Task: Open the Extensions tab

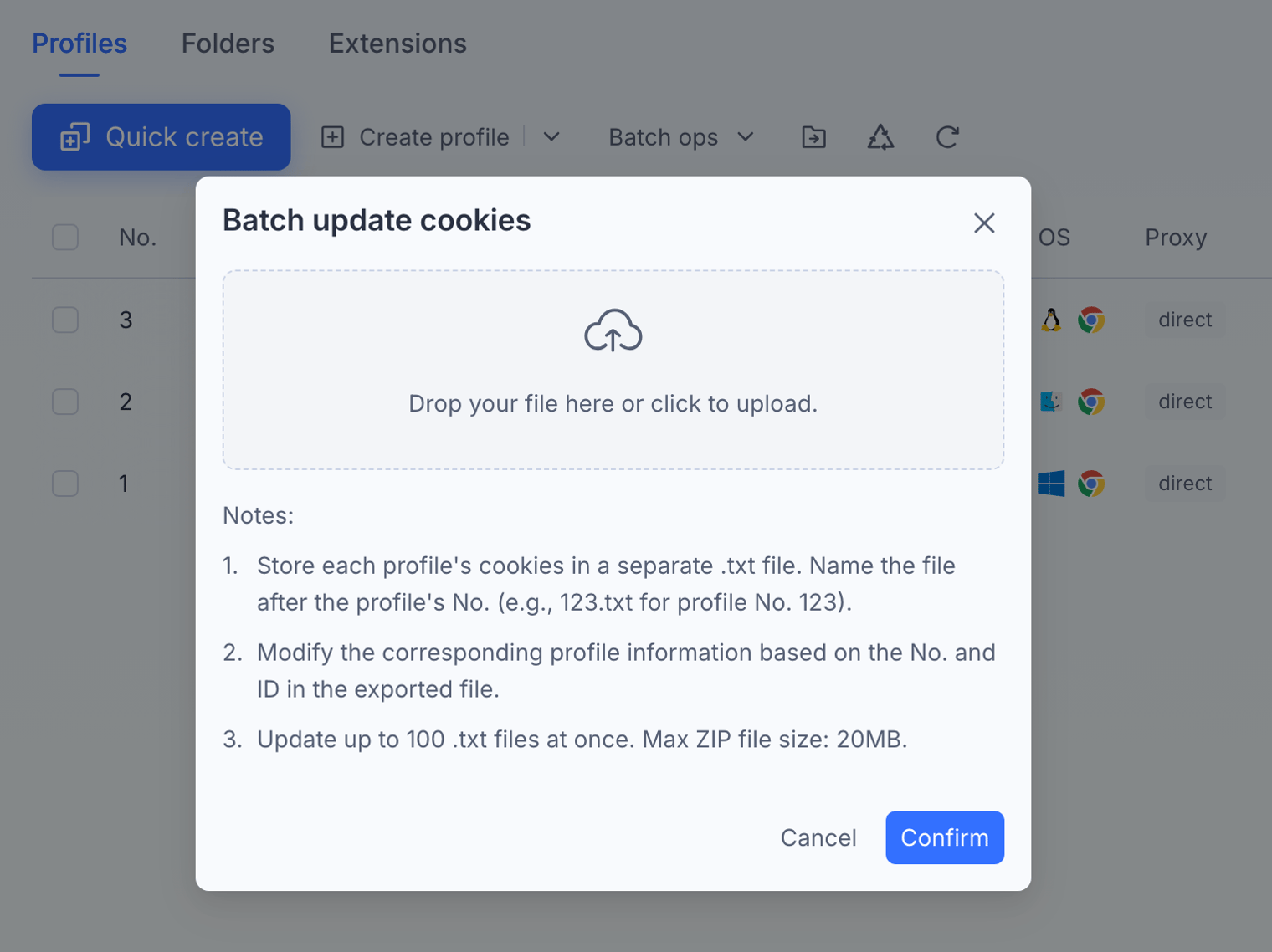Action: pos(397,44)
